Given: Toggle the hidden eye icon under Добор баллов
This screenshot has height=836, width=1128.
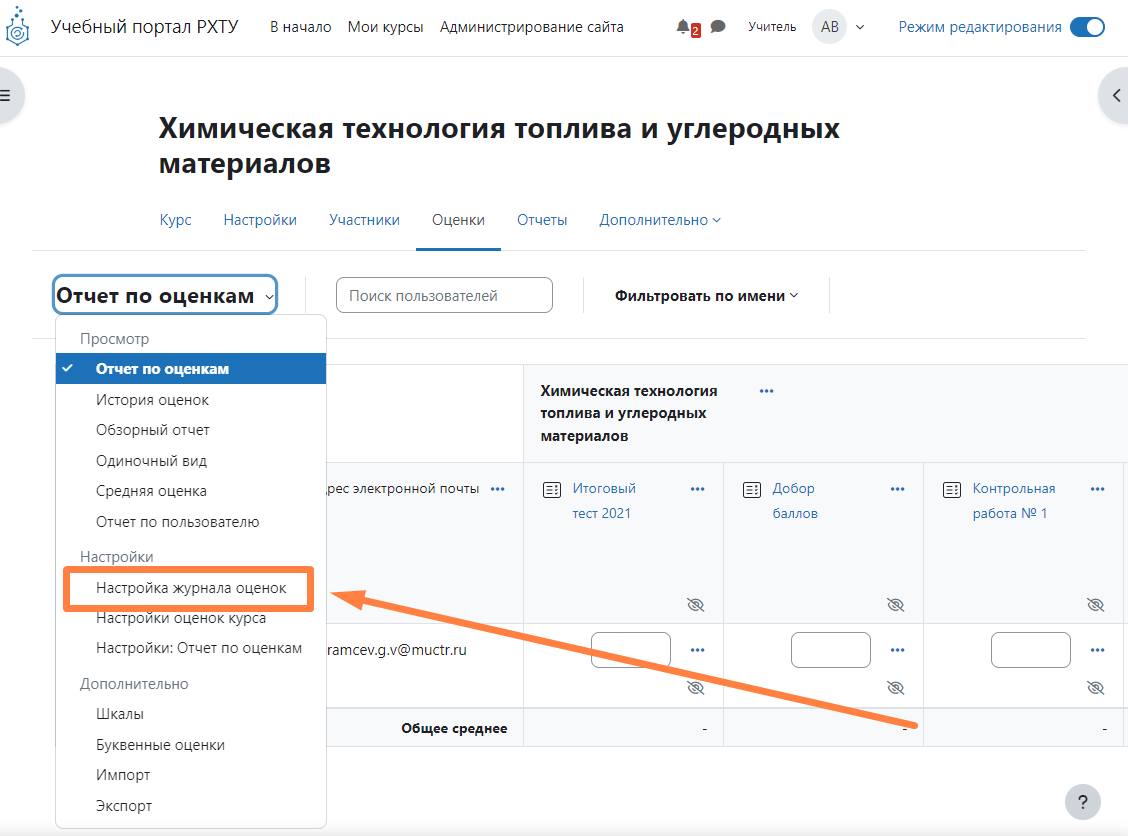Looking at the screenshot, I should pos(895,605).
